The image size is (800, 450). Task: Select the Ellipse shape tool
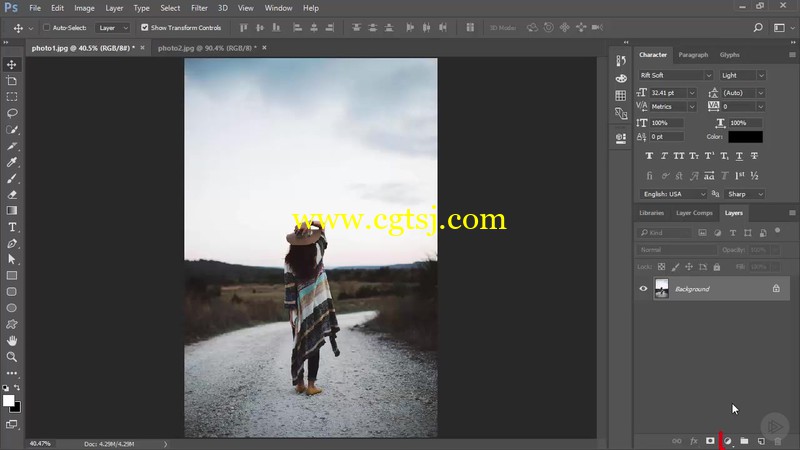coord(12,308)
